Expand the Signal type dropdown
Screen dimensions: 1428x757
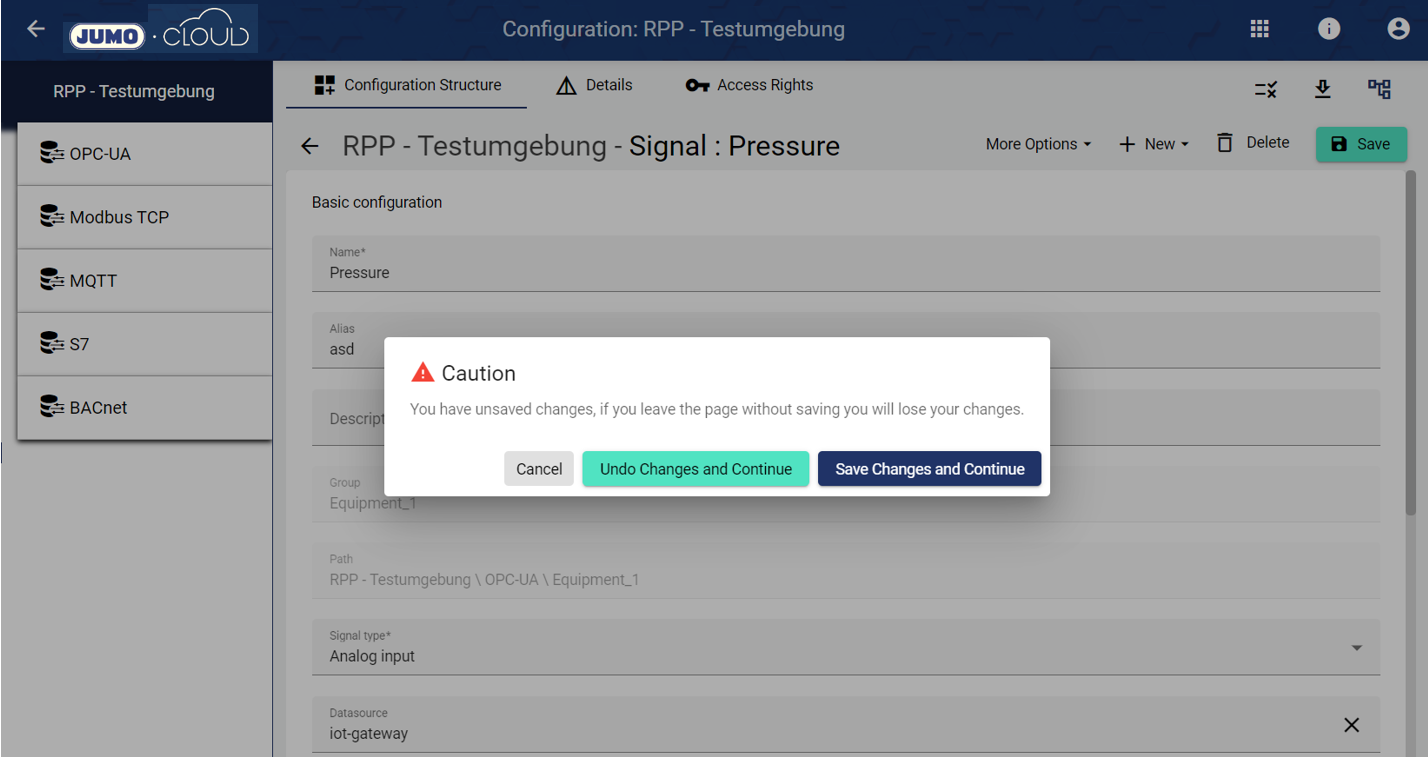coord(1356,648)
